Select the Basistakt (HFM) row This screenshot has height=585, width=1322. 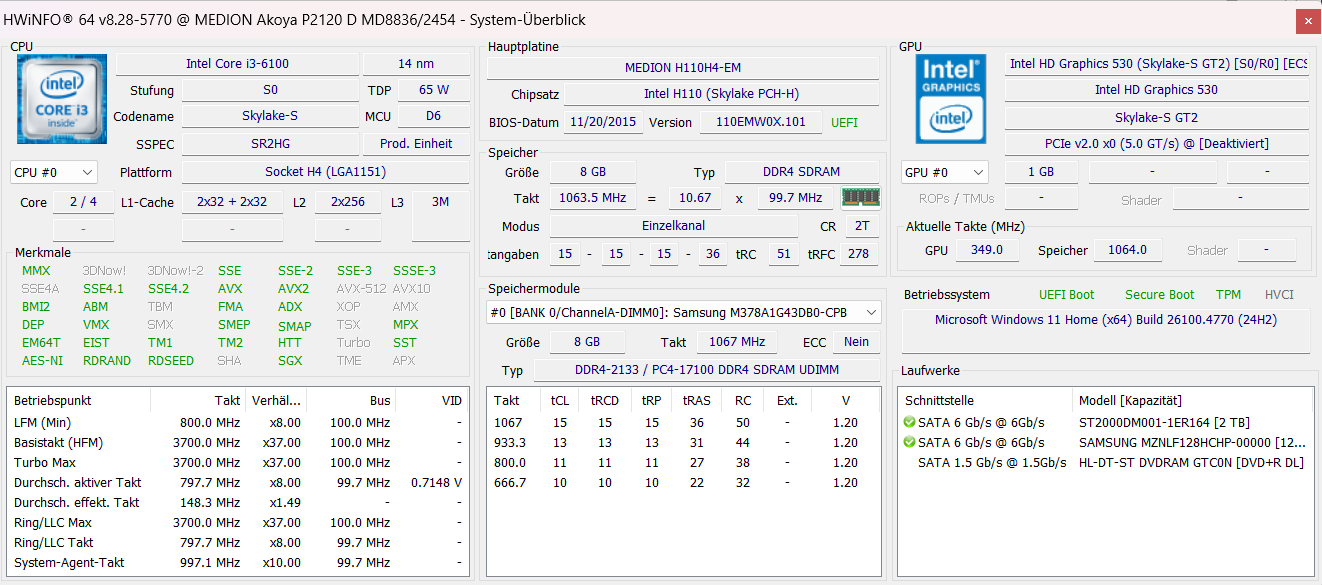coord(238,443)
